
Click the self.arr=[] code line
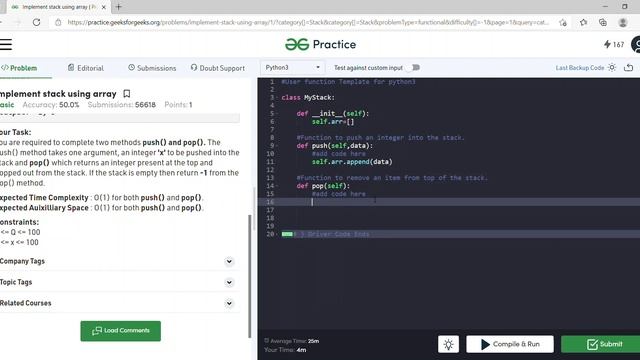coord(333,122)
